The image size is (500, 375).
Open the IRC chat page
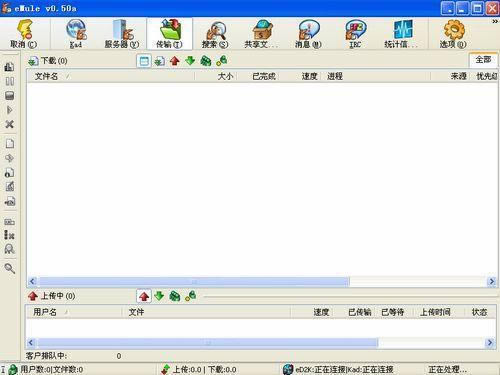[355, 34]
